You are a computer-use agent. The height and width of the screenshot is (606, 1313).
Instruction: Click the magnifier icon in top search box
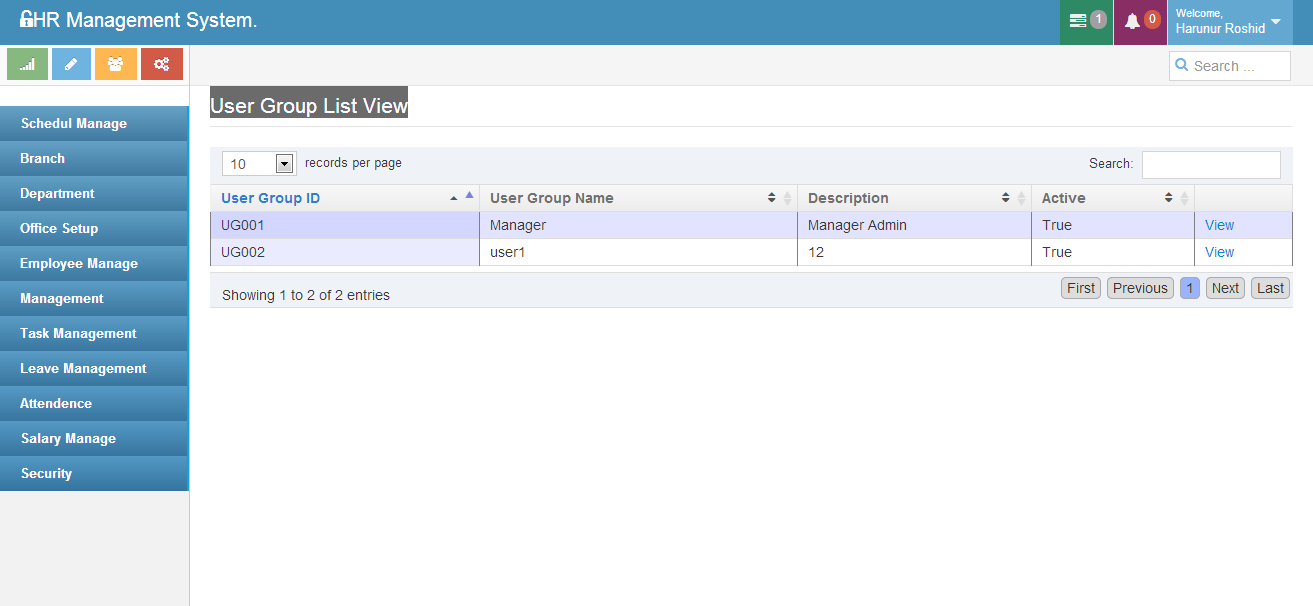point(1183,66)
